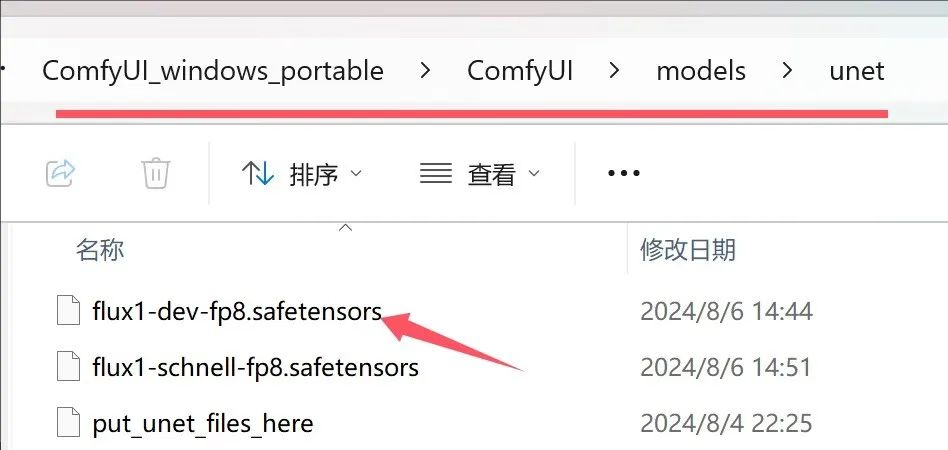Open the ComfyUI breadcrumb folder
This screenshot has height=450, width=948.
(520, 71)
